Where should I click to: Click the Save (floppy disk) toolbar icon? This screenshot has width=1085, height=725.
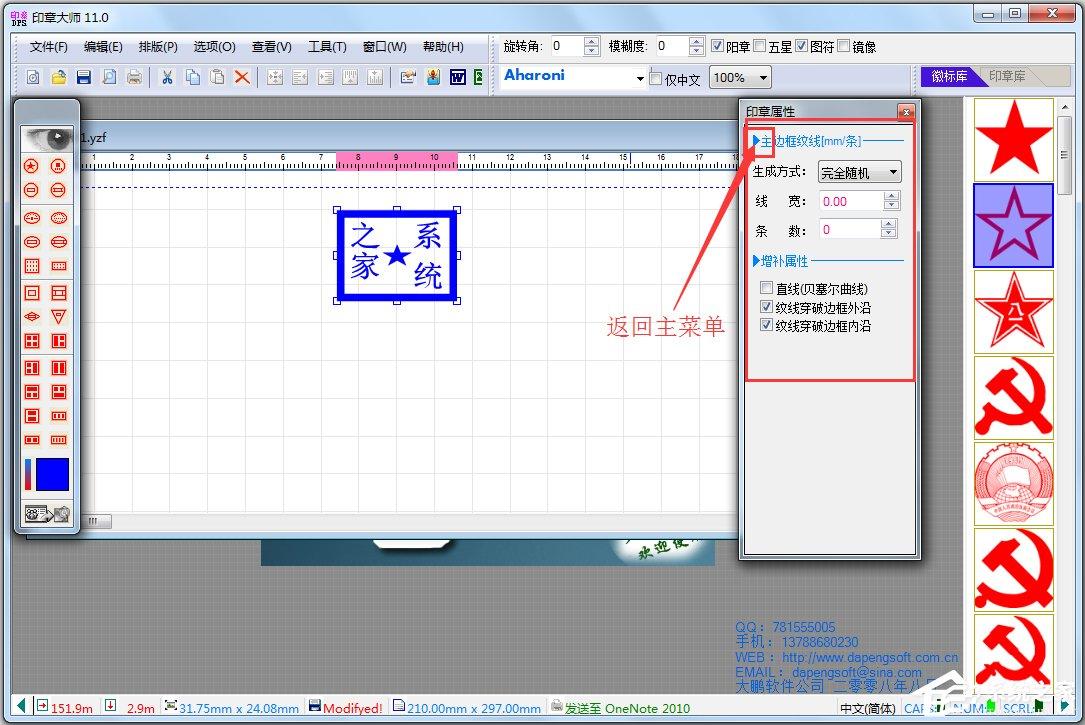coord(84,77)
